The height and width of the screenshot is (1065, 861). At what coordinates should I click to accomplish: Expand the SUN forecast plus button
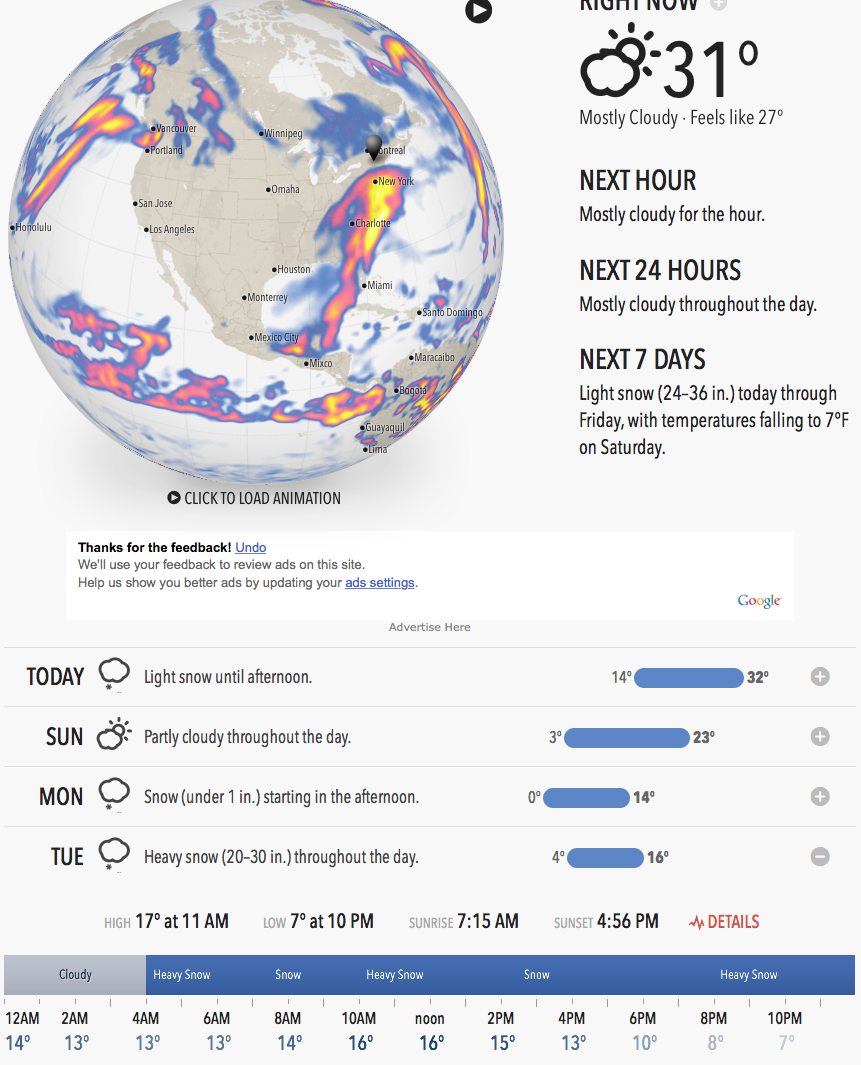[x=820, y=736]
